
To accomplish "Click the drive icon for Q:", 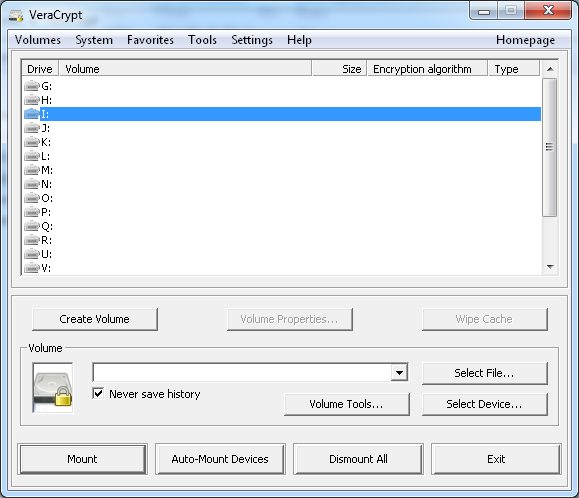I will [x=32, y=226].
